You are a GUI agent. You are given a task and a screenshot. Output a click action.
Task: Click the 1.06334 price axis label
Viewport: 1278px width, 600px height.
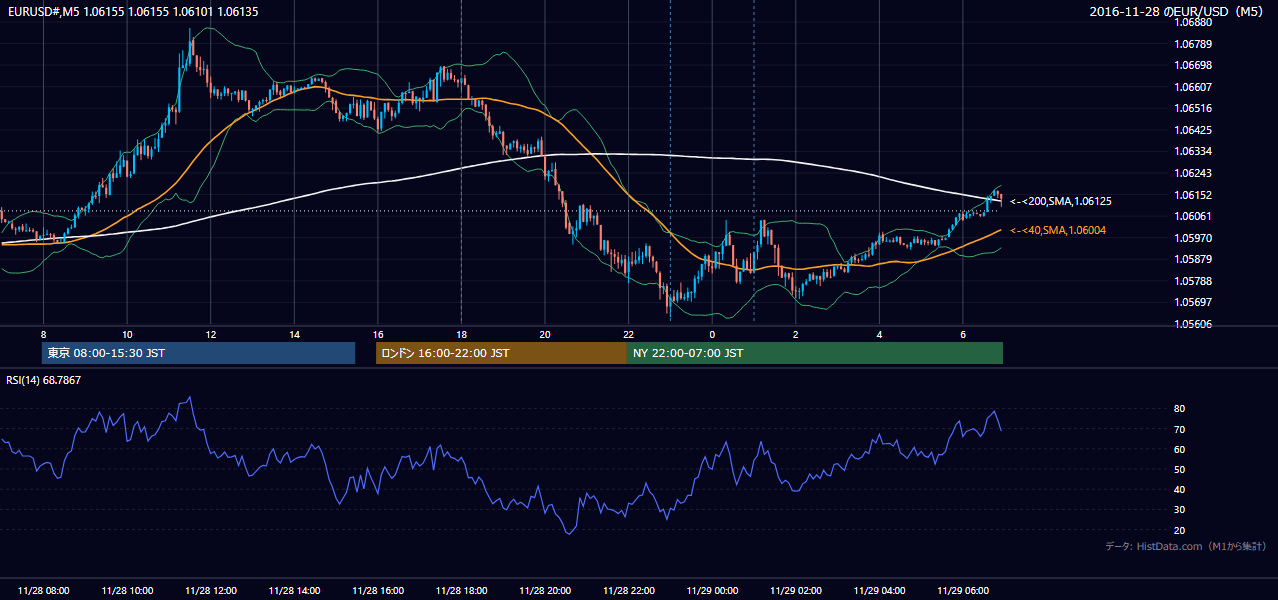[x=1194, y=151]
